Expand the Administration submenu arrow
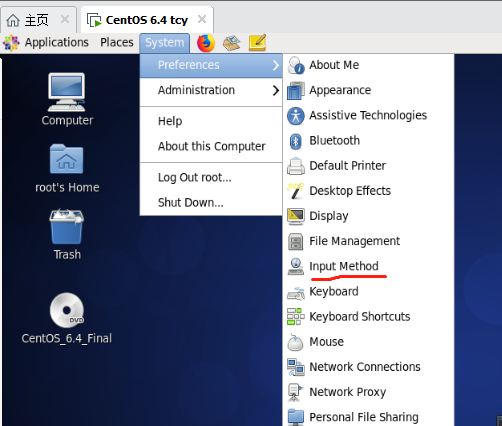 tap(275, 90)
